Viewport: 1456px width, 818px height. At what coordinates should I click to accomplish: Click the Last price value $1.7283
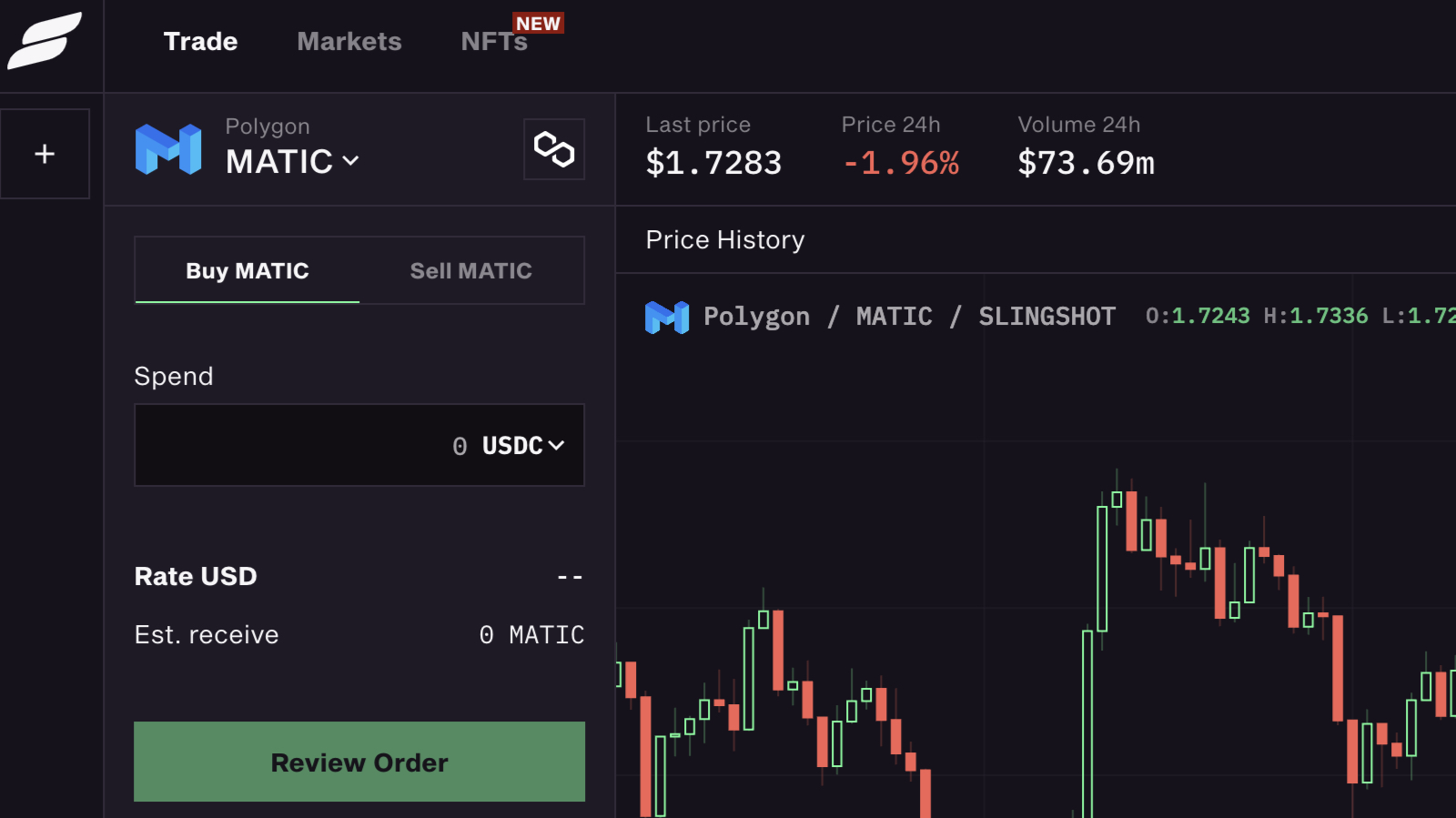coord(713,164)
